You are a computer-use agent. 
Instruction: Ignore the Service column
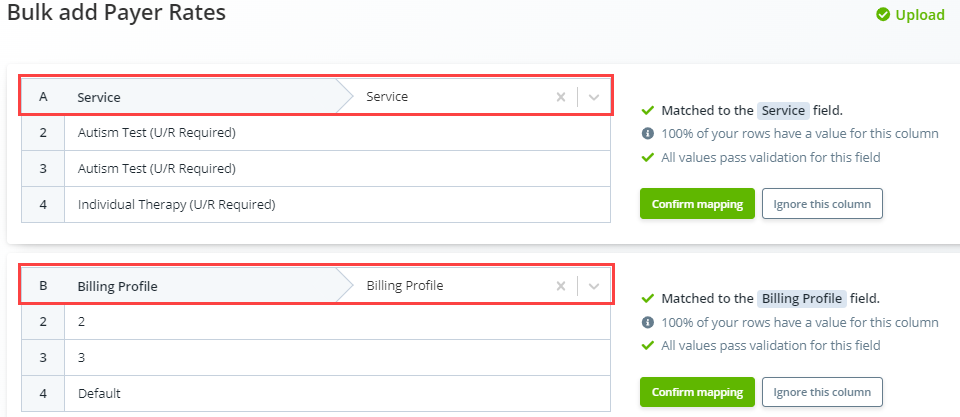(x=822, y=204)
